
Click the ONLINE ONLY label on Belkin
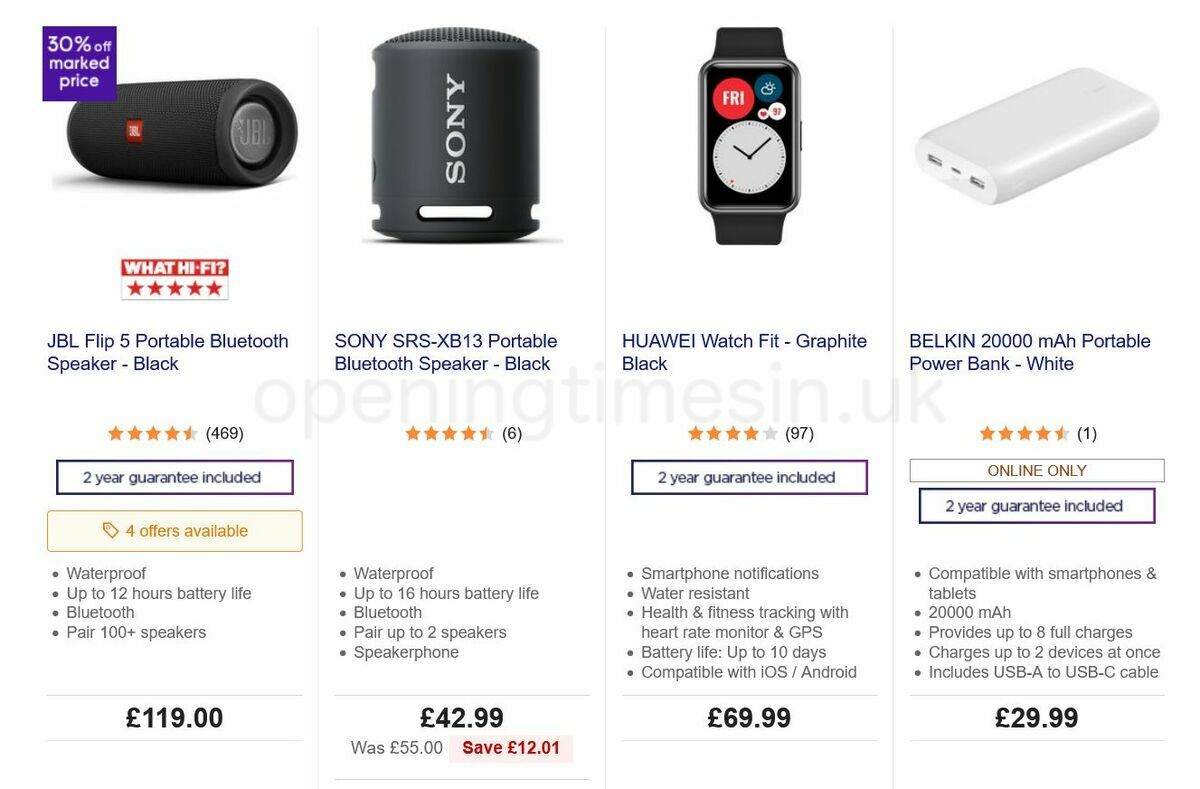click(1037, 470)
